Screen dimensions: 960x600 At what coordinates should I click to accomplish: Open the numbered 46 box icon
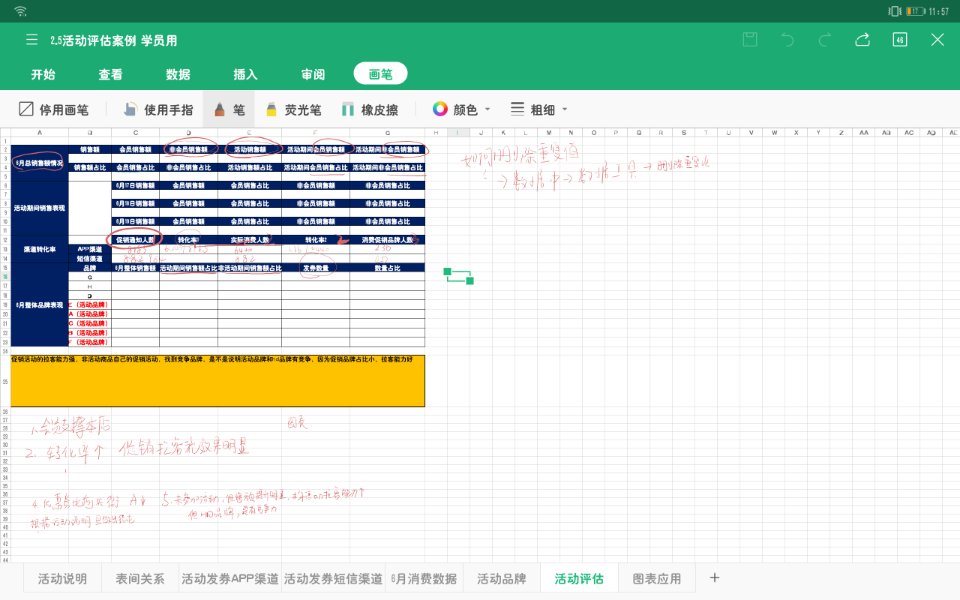(x=900, y=40)
